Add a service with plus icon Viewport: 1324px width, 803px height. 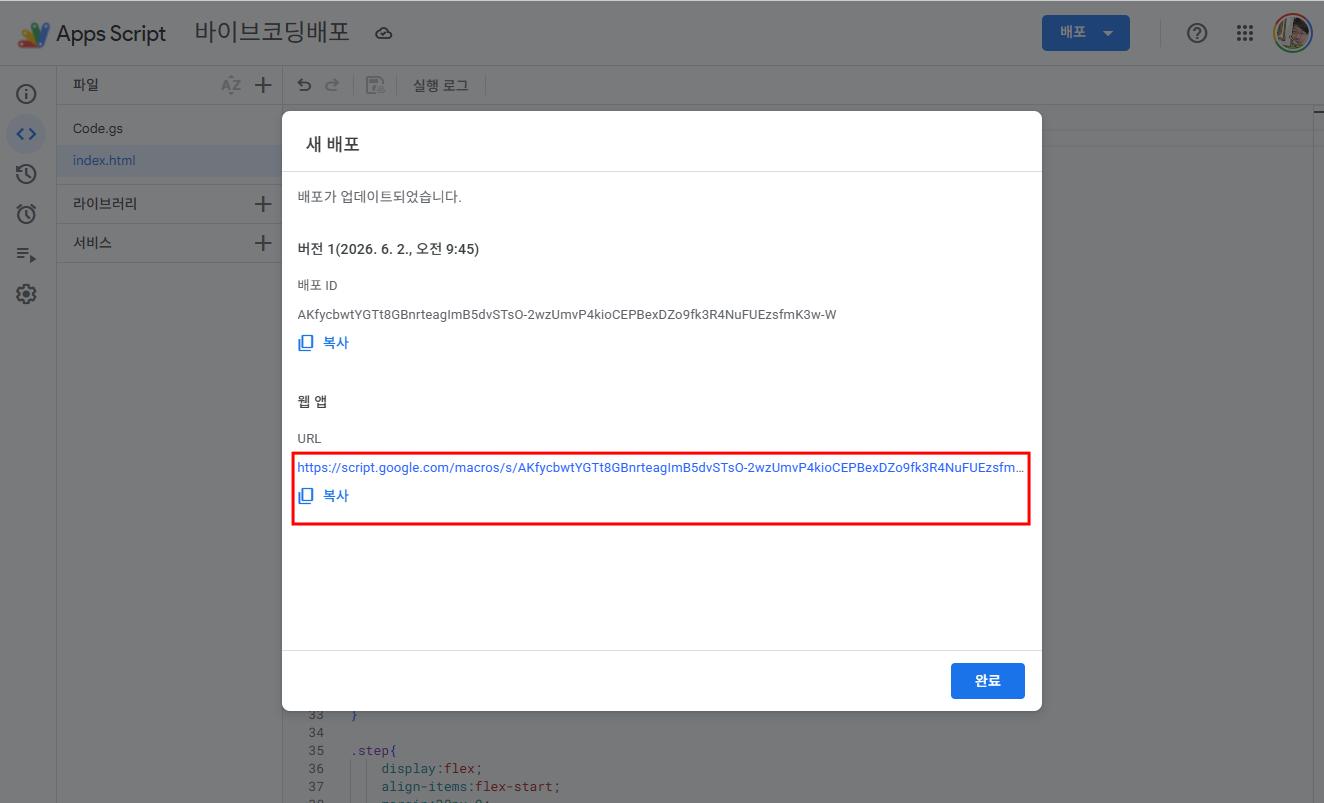[263, 243]
